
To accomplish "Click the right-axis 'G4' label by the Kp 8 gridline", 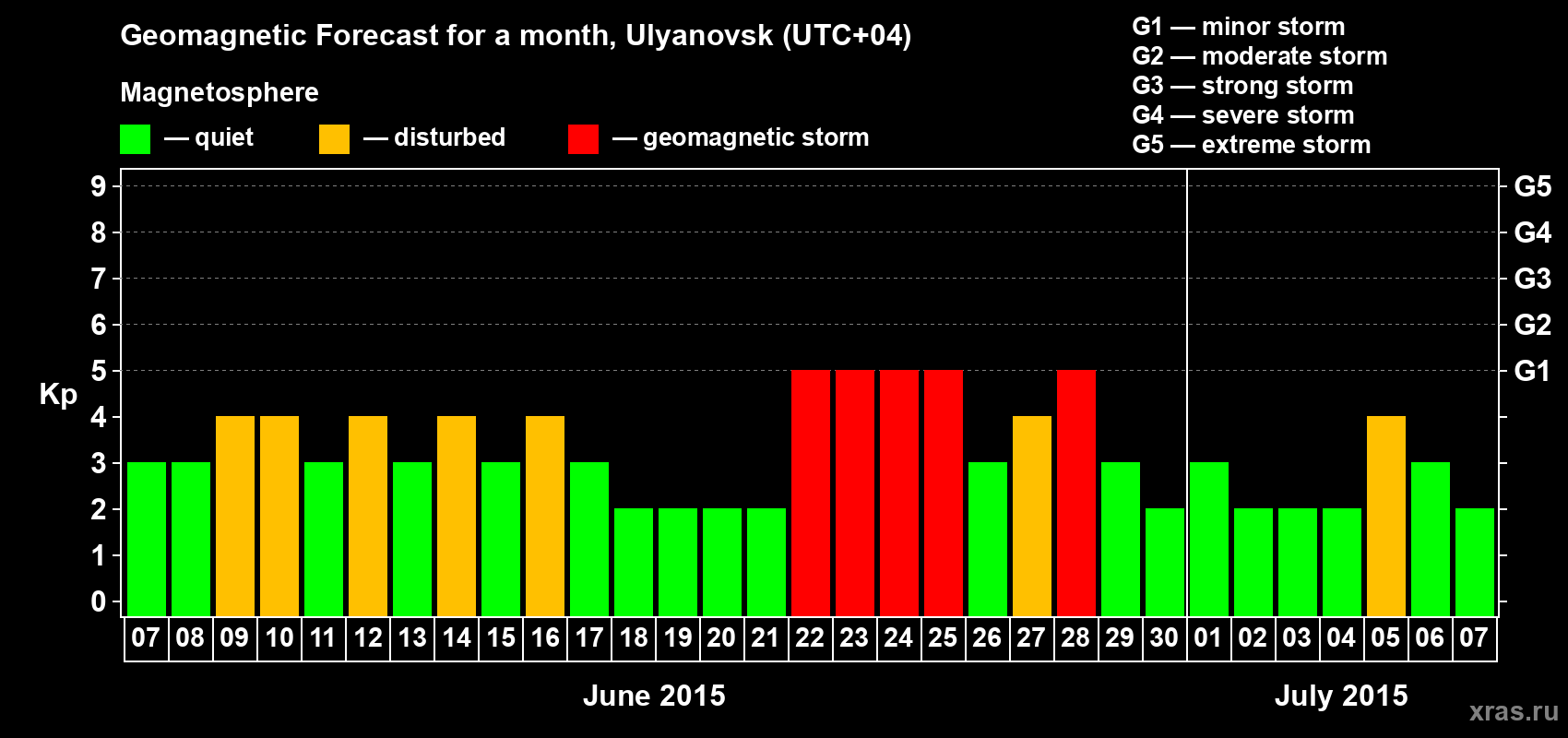I will point(1533,232).
